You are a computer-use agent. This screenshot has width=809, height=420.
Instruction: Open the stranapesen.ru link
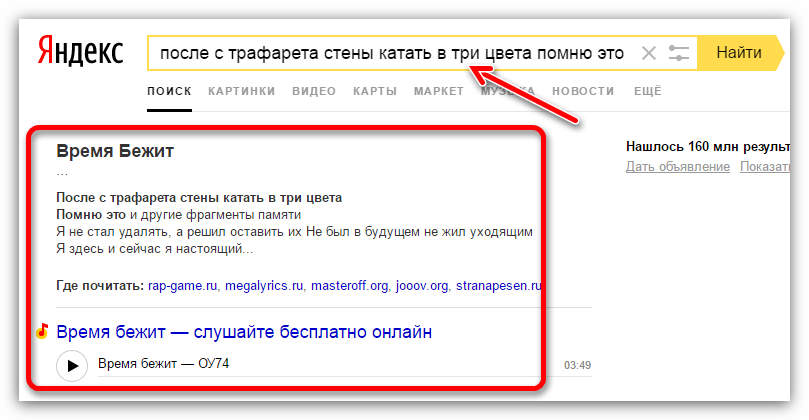tap(498, 286)
